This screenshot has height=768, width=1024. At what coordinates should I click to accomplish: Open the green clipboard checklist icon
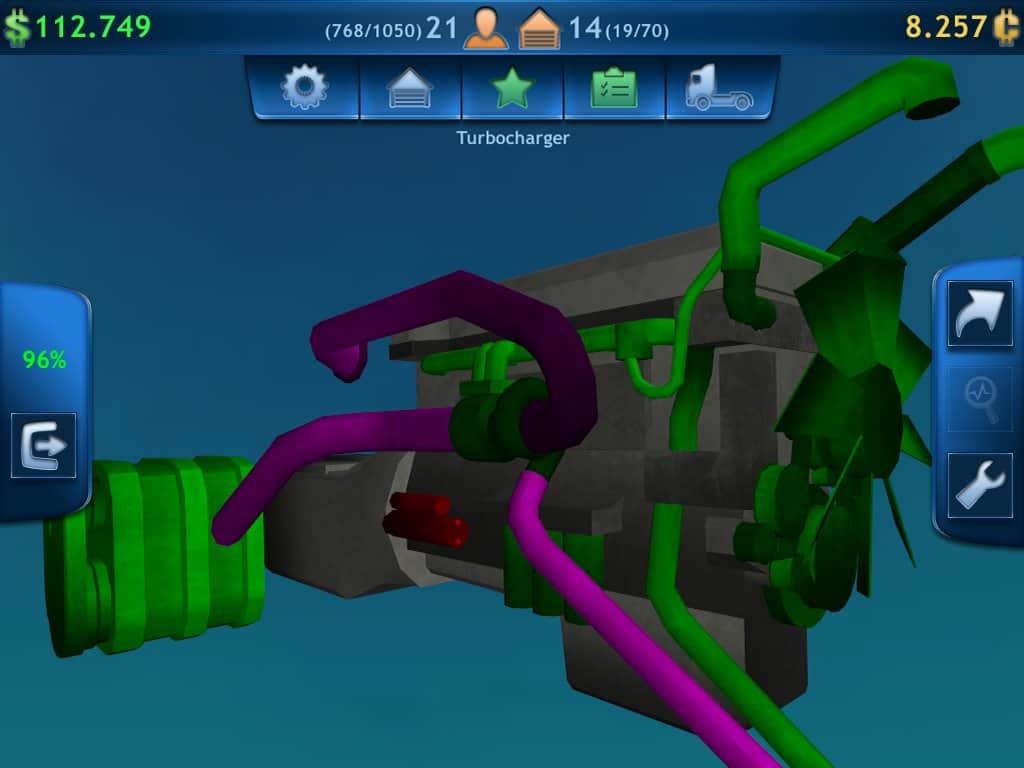(x=614, y=88)
